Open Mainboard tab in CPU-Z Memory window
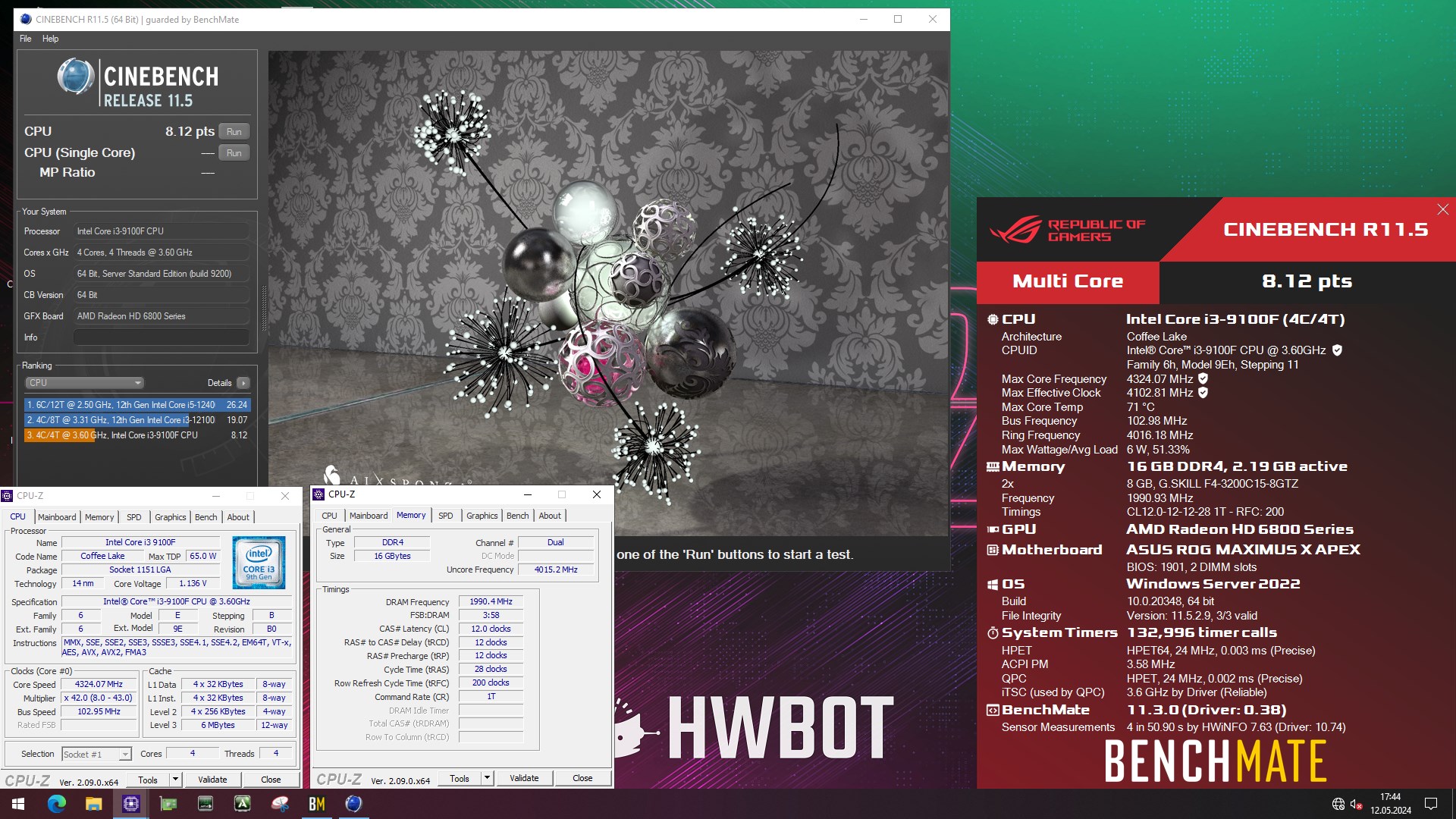The width and height of the screenshot is (1456, 819). point(369,516)
